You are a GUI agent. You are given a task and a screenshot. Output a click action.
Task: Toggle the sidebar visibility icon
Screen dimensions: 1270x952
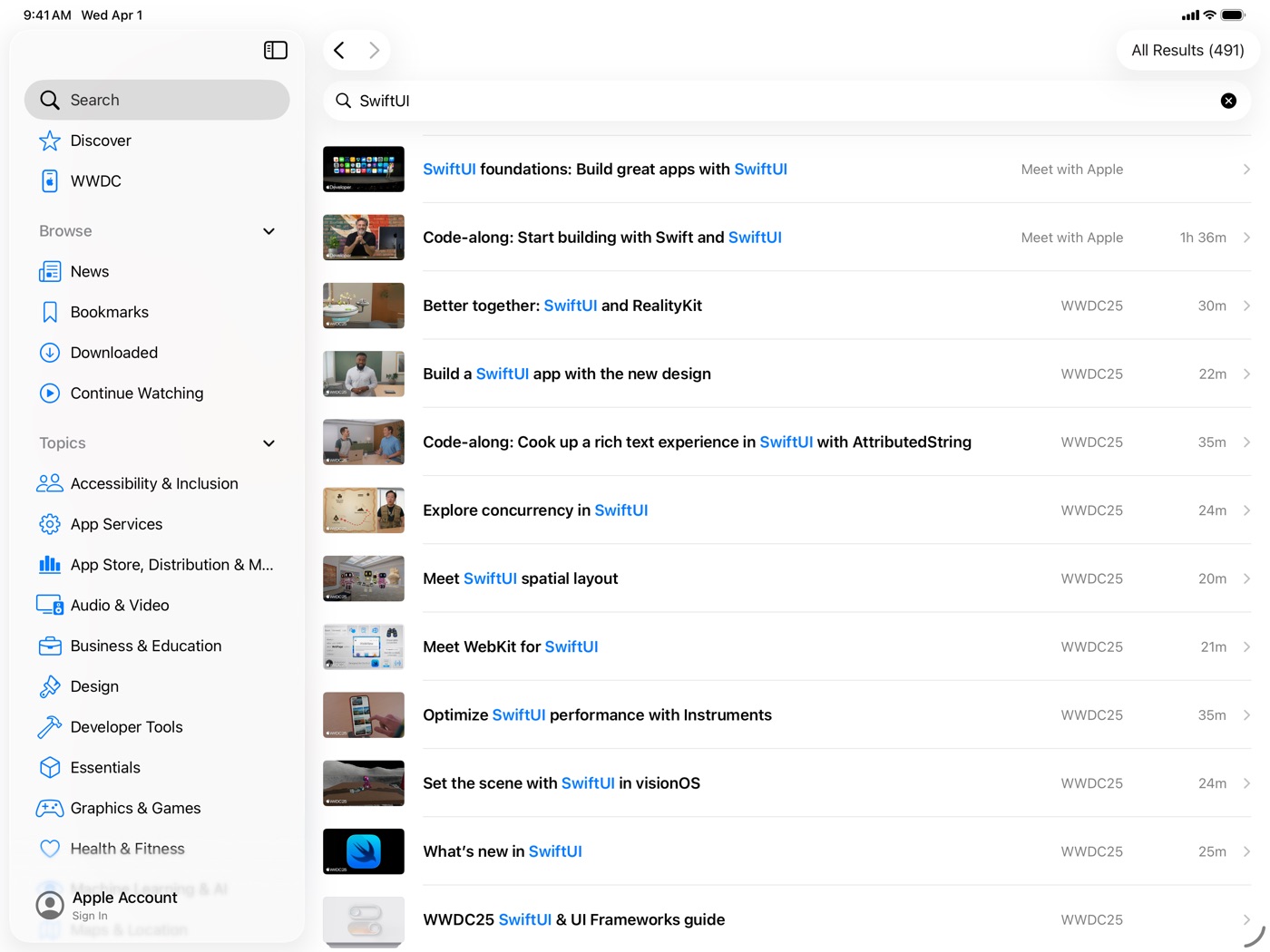click(x=276, y=51)
